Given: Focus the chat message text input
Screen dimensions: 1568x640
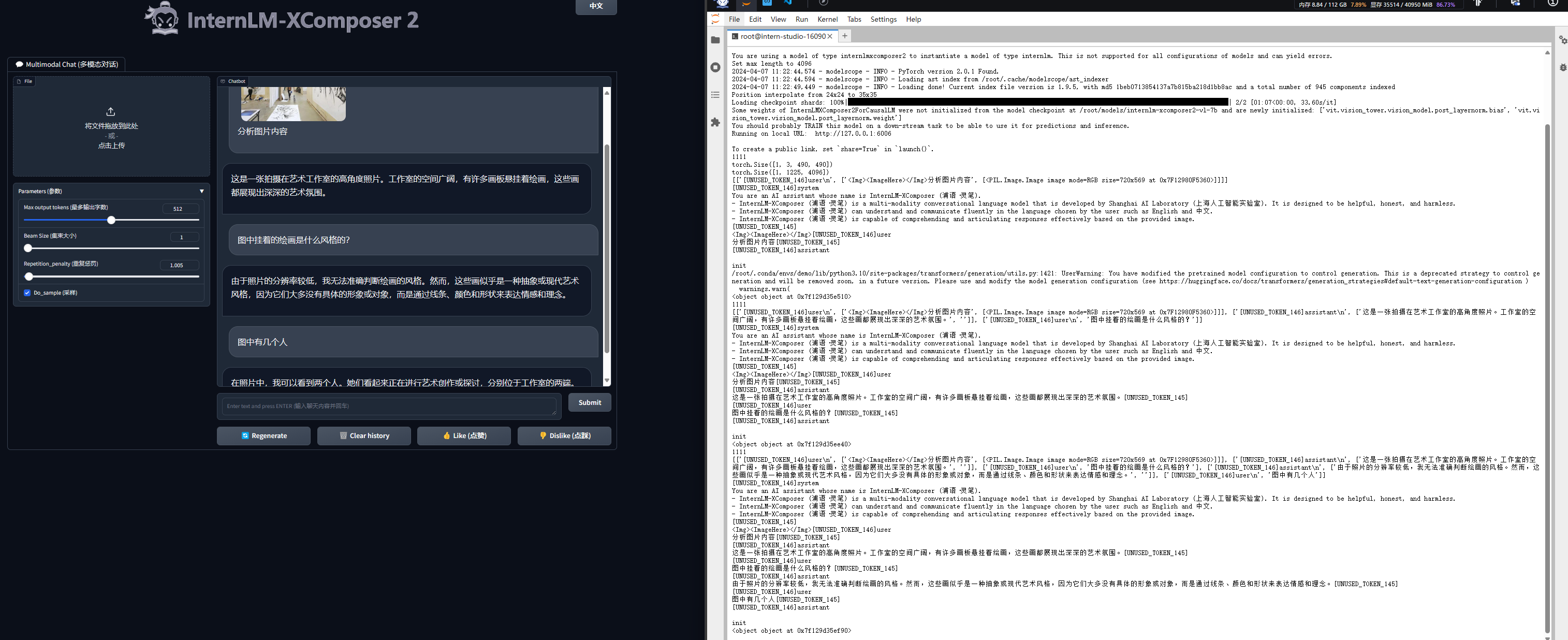Looking at the screenshot, I should click(x=389, y=406).
